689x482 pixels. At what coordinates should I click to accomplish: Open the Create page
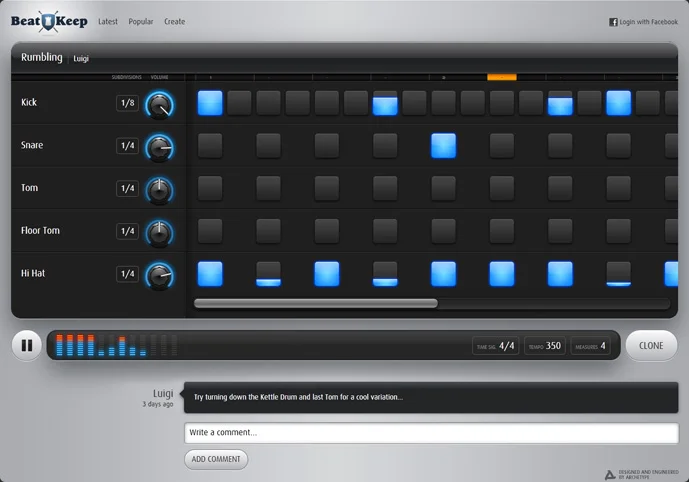point(174,22)
